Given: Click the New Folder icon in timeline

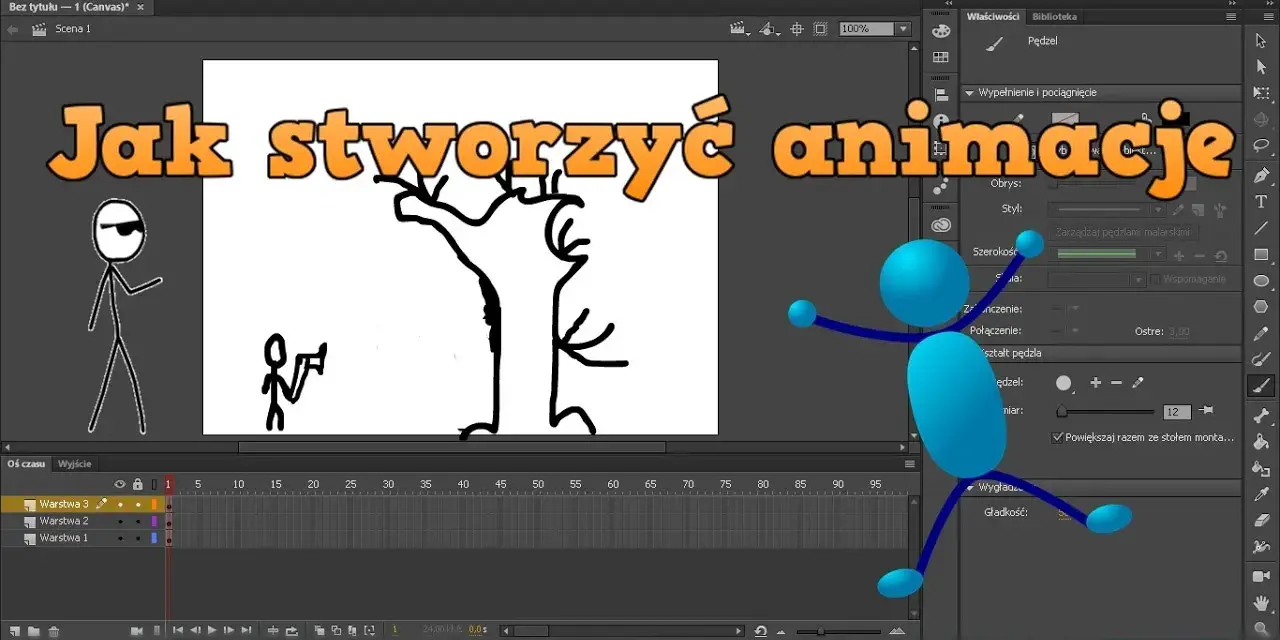Looking at the screenshot, I should pos(34,631).
